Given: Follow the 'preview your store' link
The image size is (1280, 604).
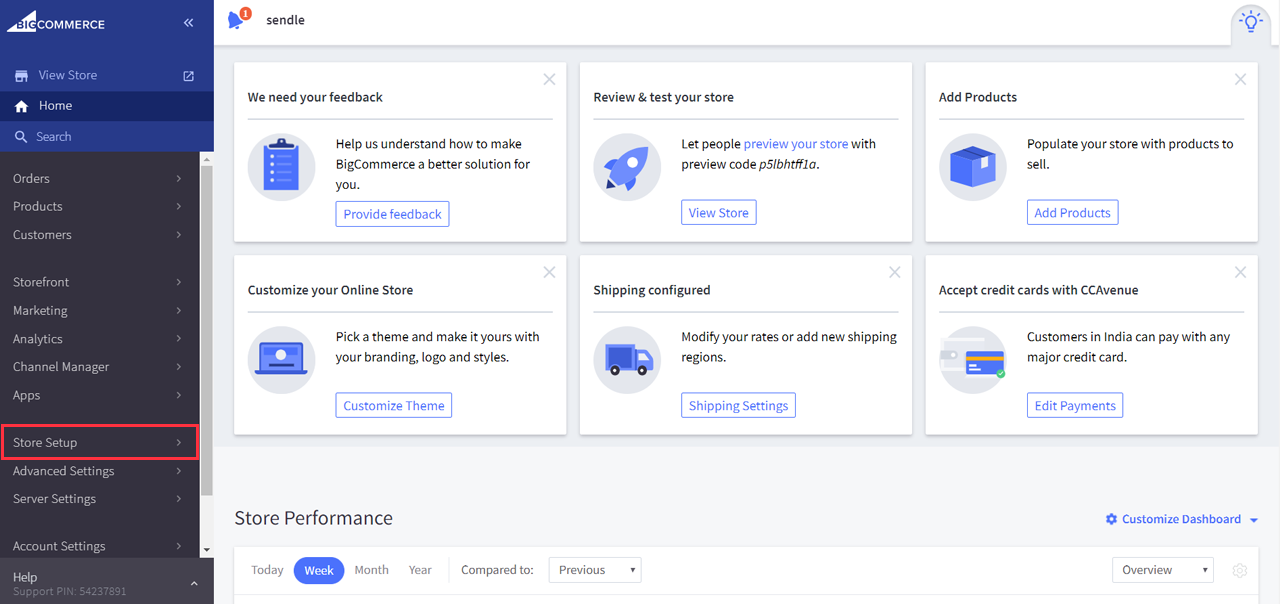Looking at the screenshot, I should tap(795, 144).
